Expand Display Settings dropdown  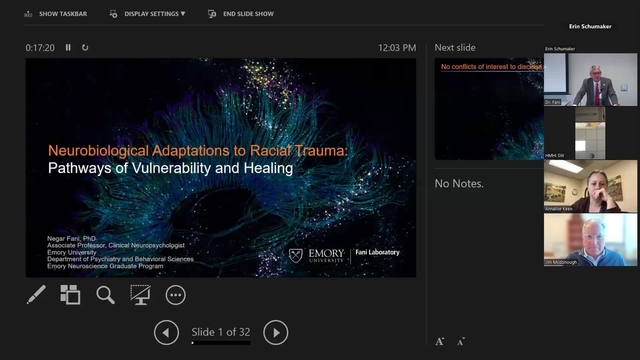(147, 14)
